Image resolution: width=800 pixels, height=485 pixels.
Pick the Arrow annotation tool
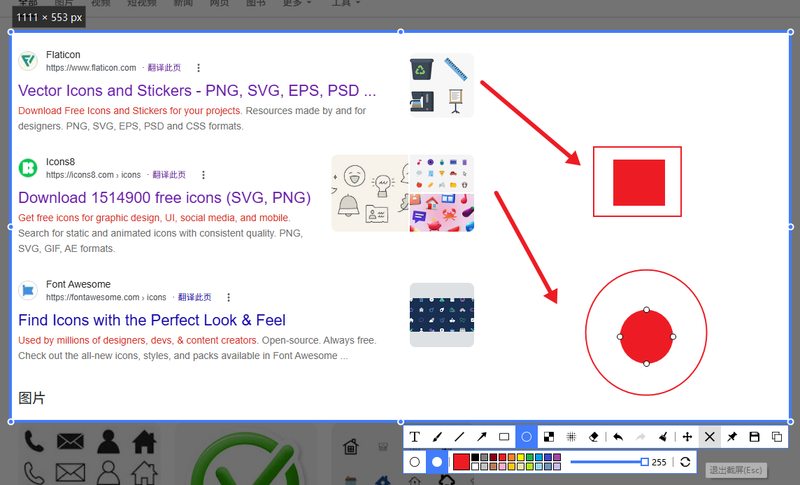click(482, 437)
